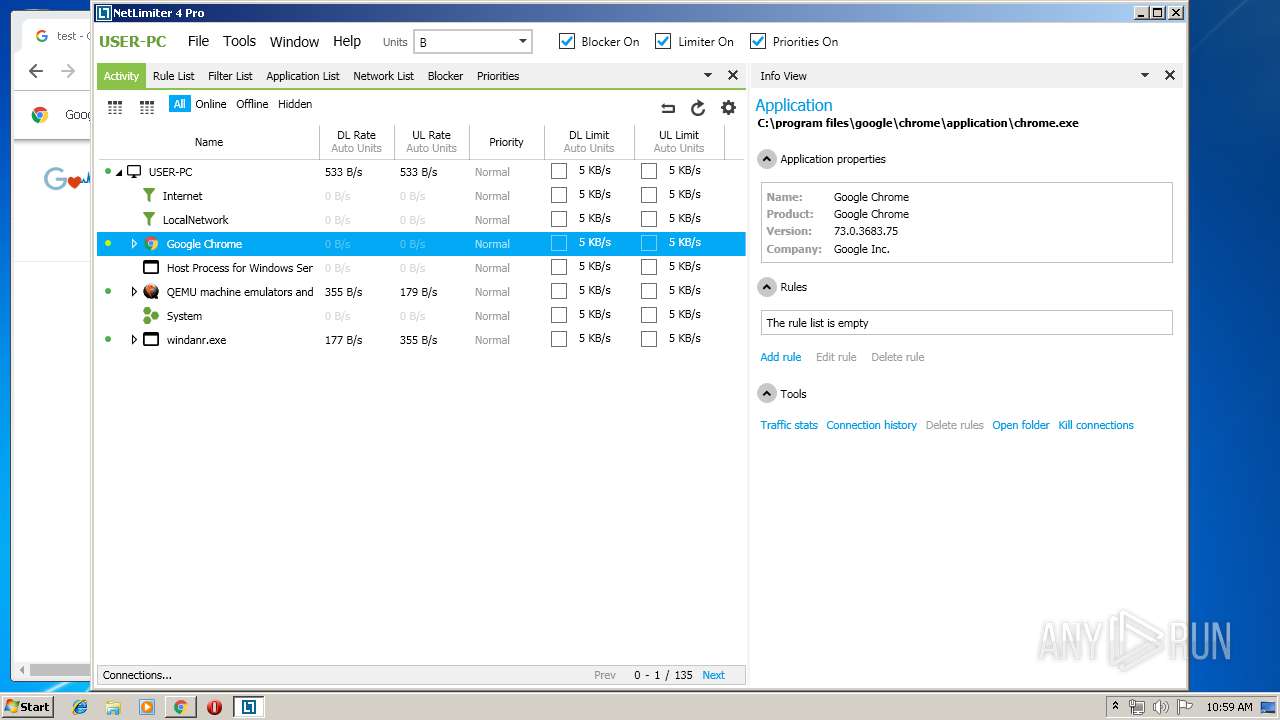Open the Units dropdown
This screenshot has width=1280, height=720.
(x=473, y=42)
